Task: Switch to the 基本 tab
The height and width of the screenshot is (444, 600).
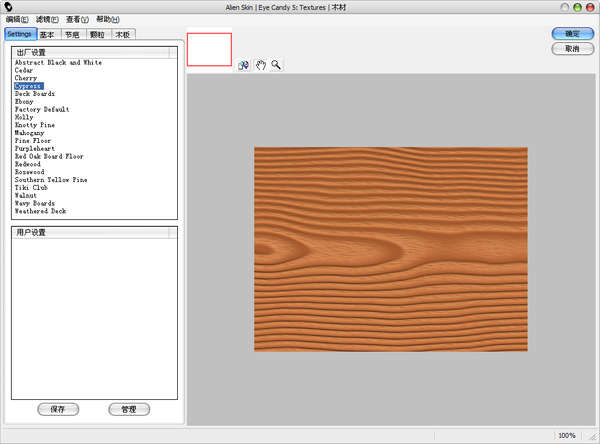Action: tap(47, 34)
